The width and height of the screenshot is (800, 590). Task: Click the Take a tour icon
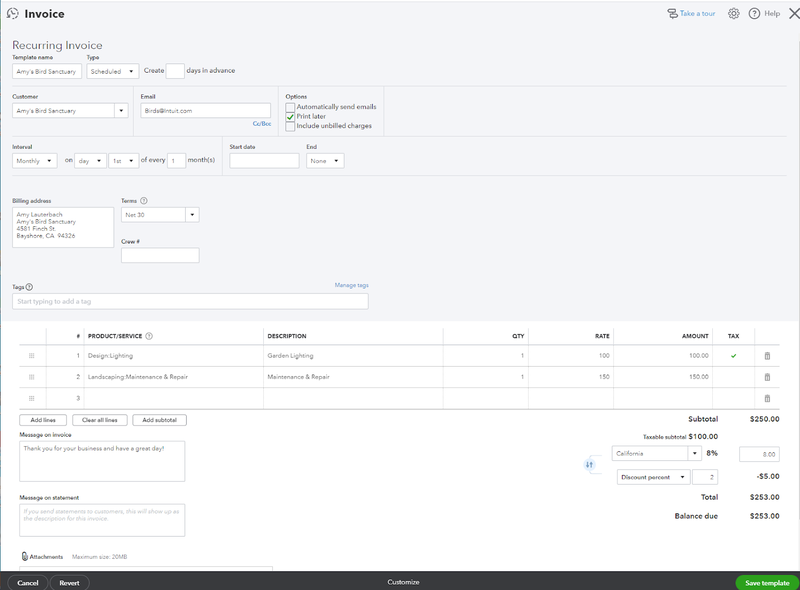click(672, 14)
